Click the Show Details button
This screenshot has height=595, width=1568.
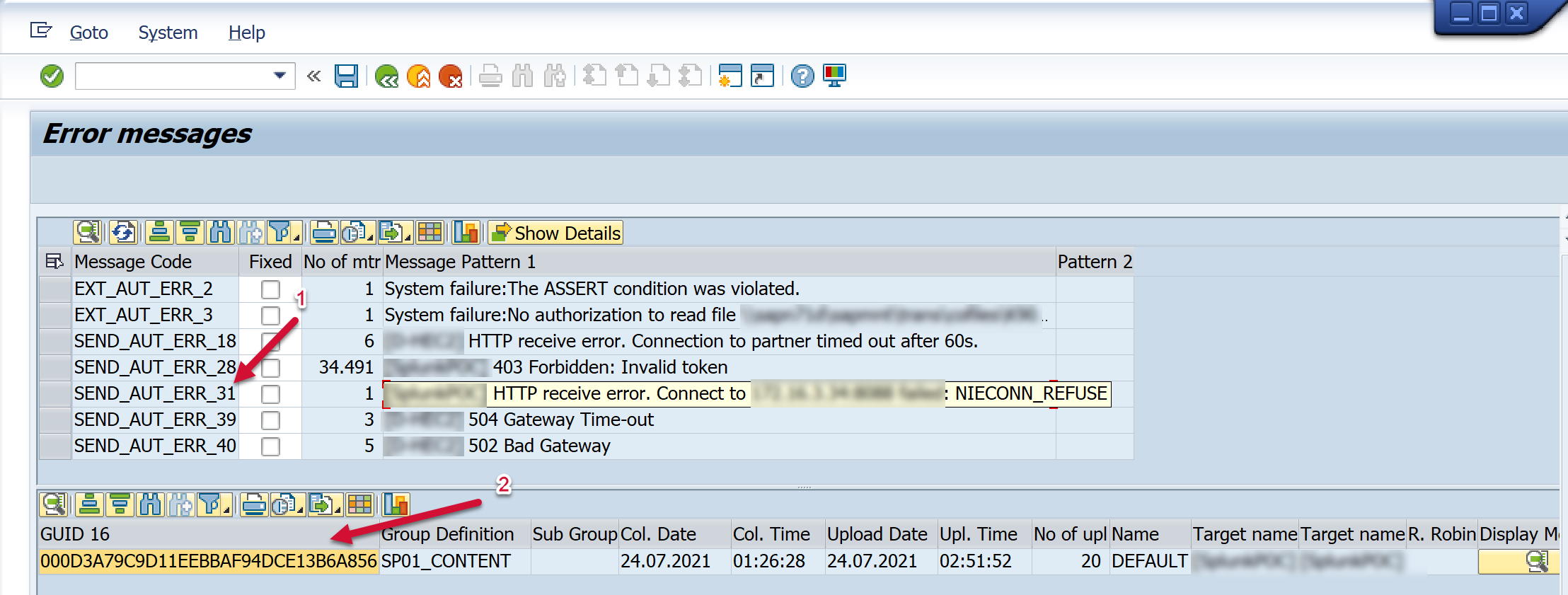(555, 233)
